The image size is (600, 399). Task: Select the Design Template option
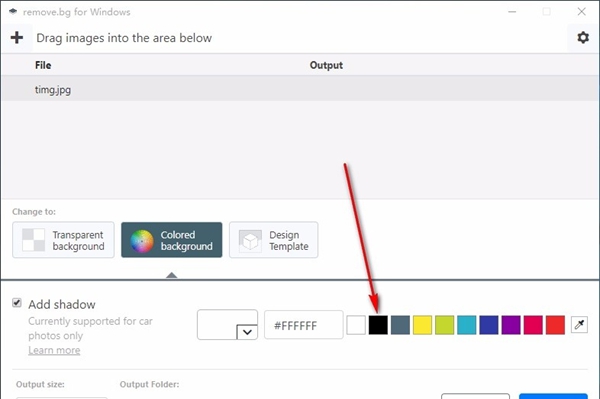274,240
